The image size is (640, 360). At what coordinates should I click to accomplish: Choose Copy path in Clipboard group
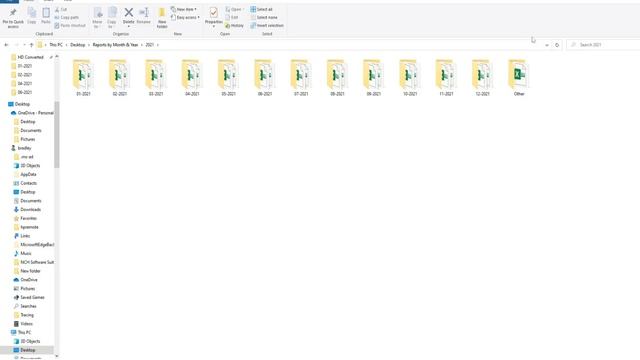(67, 18)
